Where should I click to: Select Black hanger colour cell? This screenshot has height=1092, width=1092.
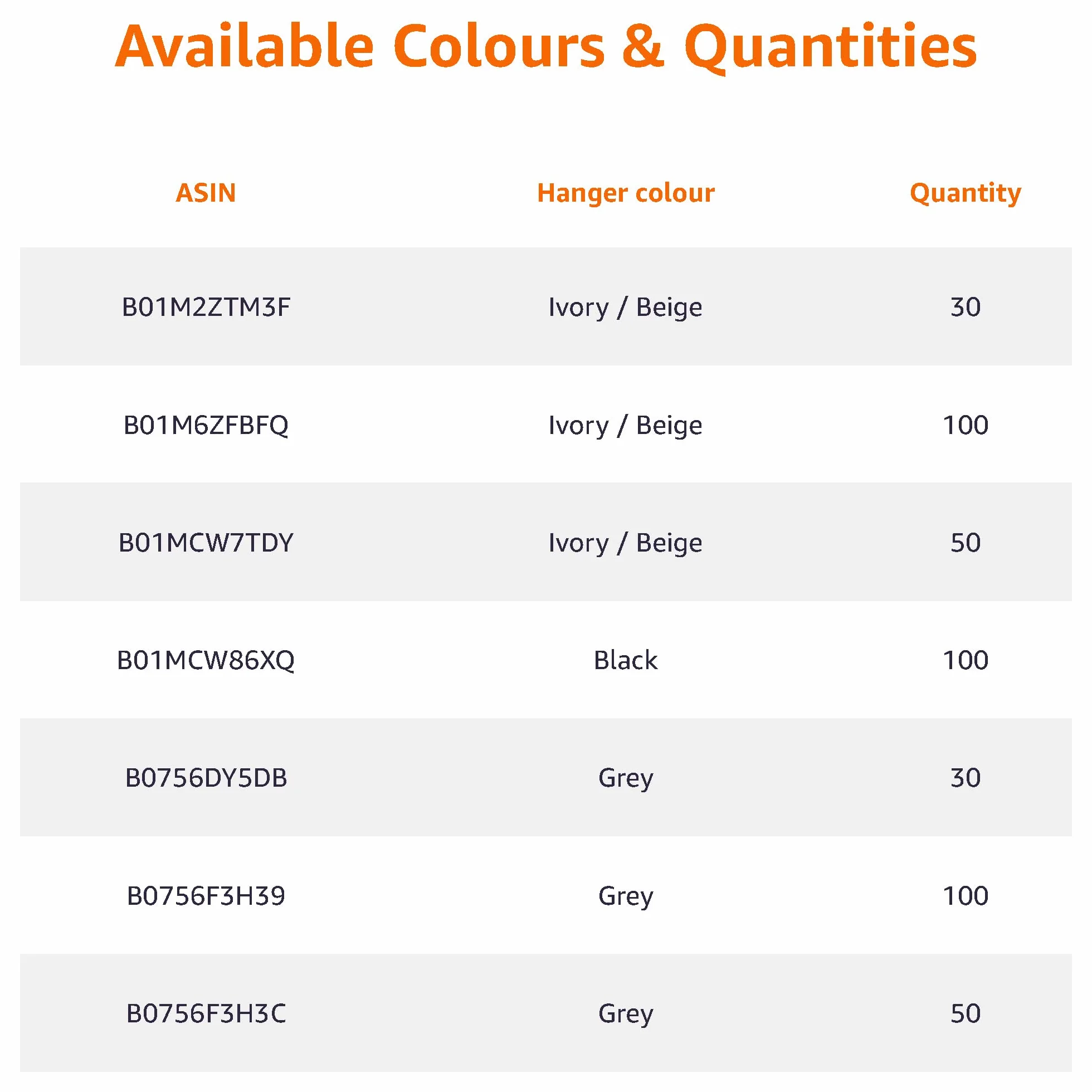(x=626, y=660)
